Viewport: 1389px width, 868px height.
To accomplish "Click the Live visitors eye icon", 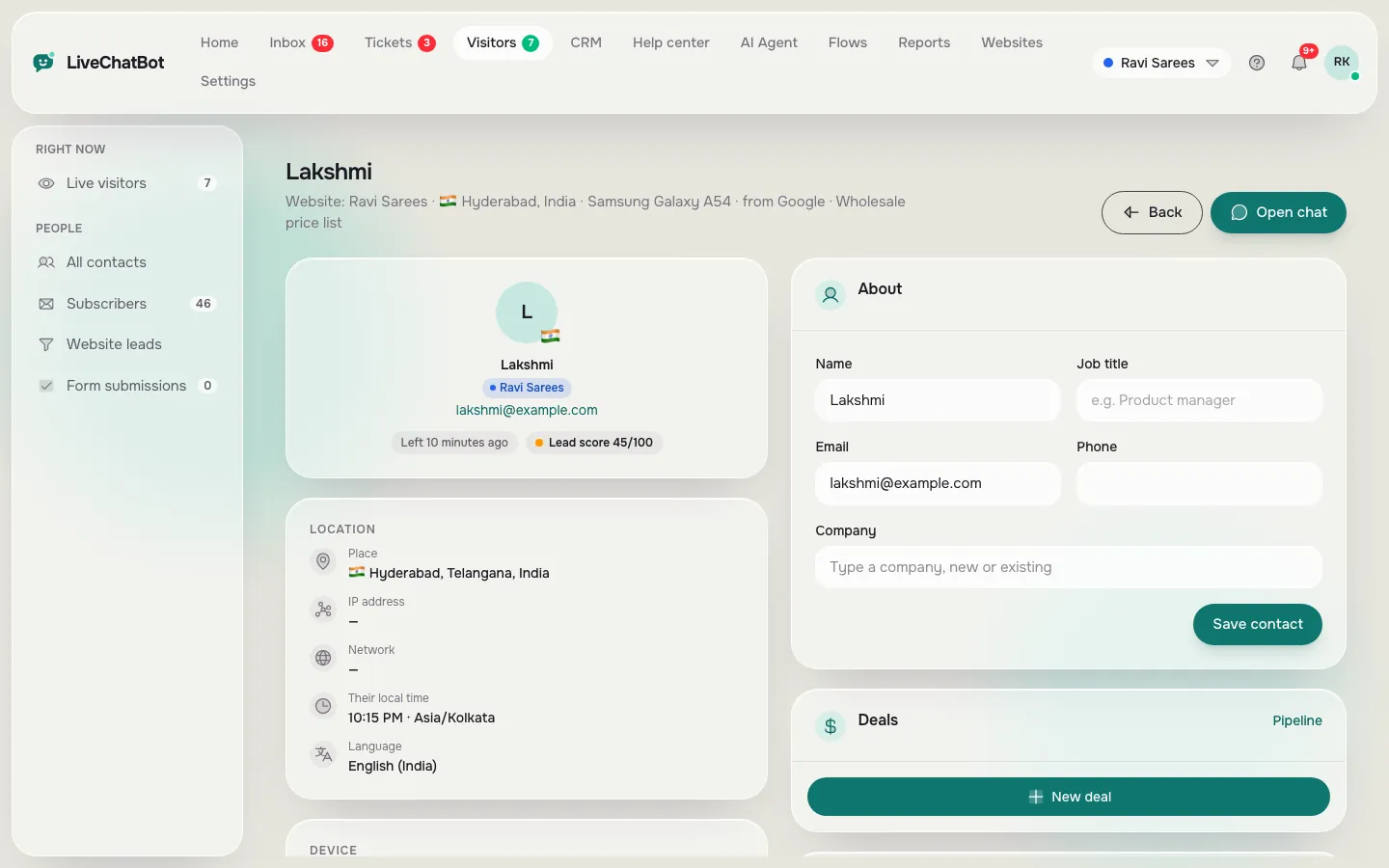I will (46, 183).
